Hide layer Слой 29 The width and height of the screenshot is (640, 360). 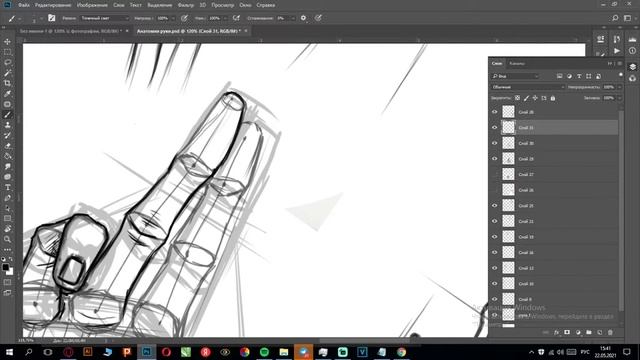point(495,159)
